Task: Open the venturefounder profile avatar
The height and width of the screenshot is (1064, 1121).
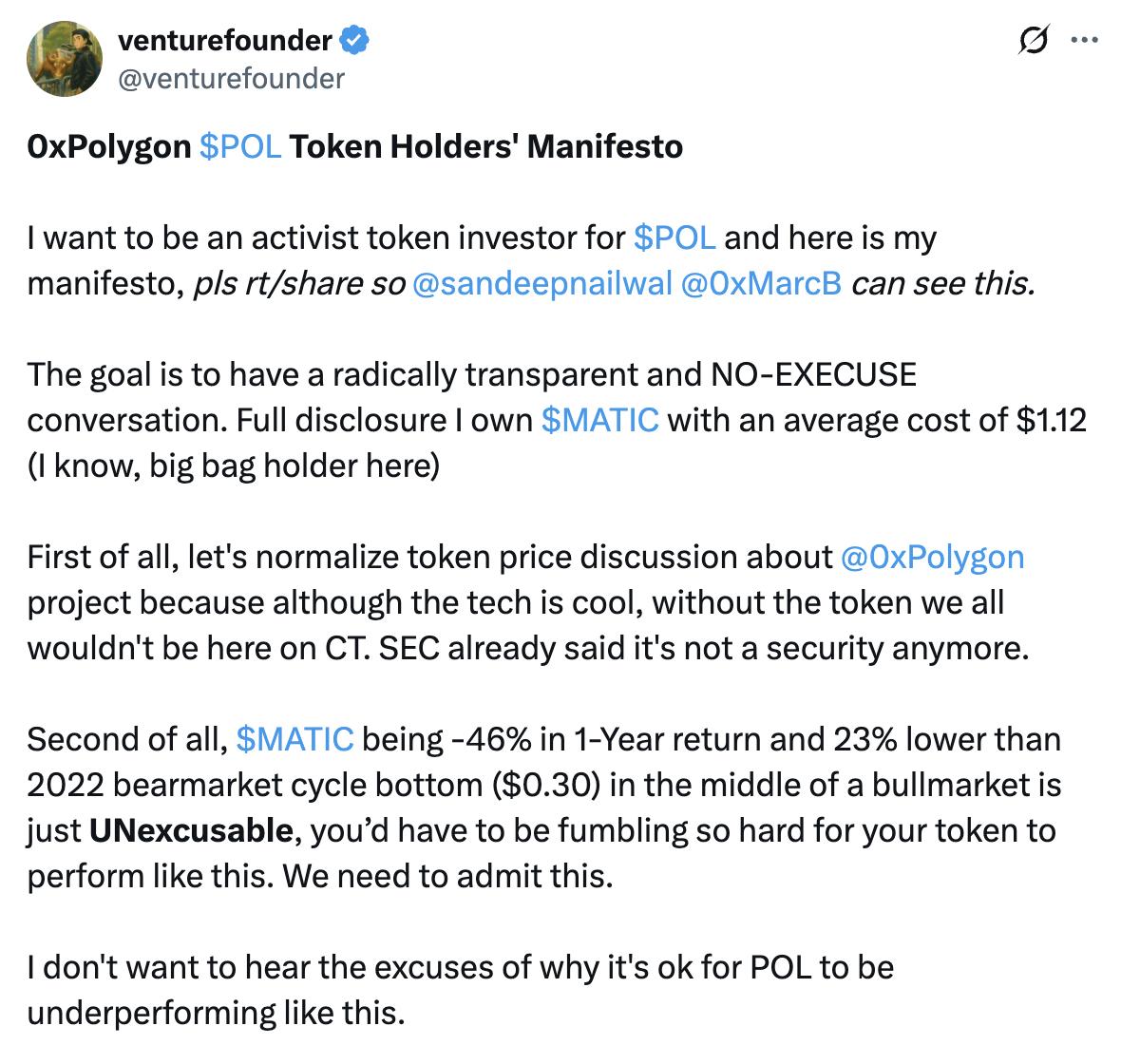Action: click(64, 59)
